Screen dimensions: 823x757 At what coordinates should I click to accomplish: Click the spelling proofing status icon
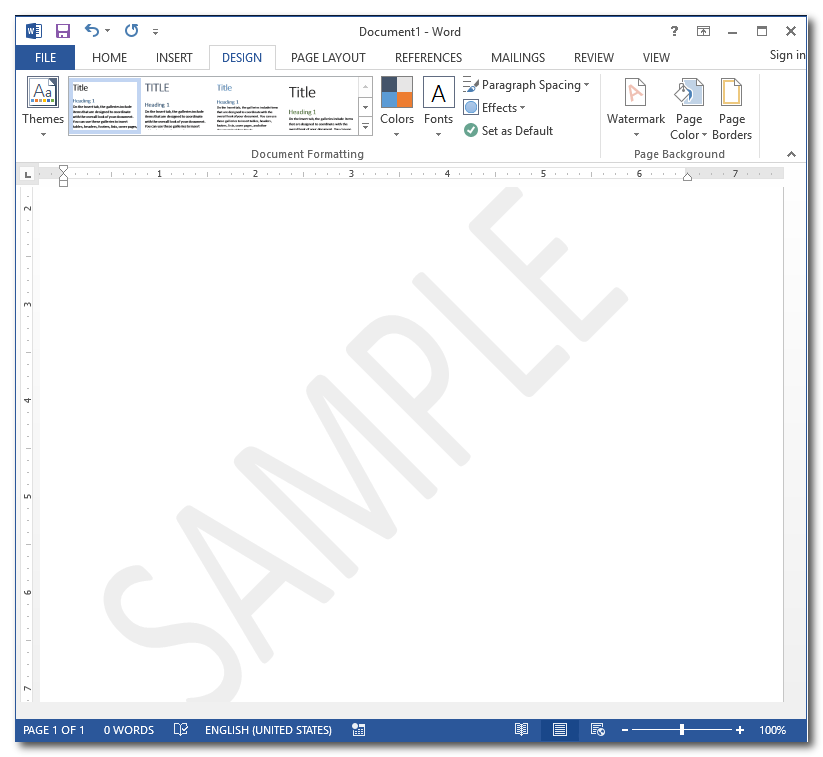(181, 730)
